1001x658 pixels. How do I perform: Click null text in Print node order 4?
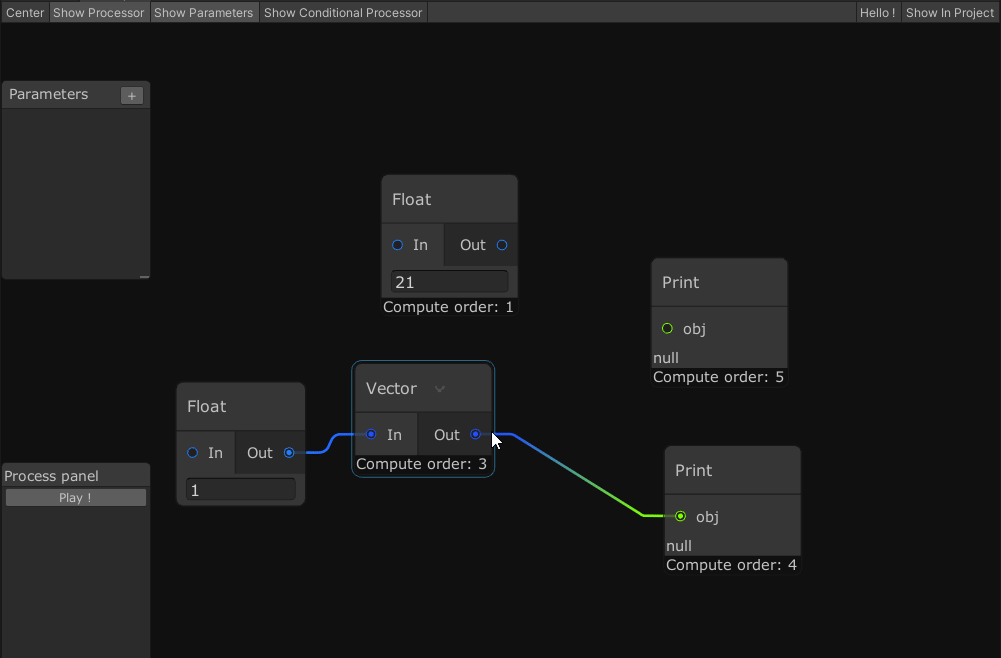tap(679, 546)
